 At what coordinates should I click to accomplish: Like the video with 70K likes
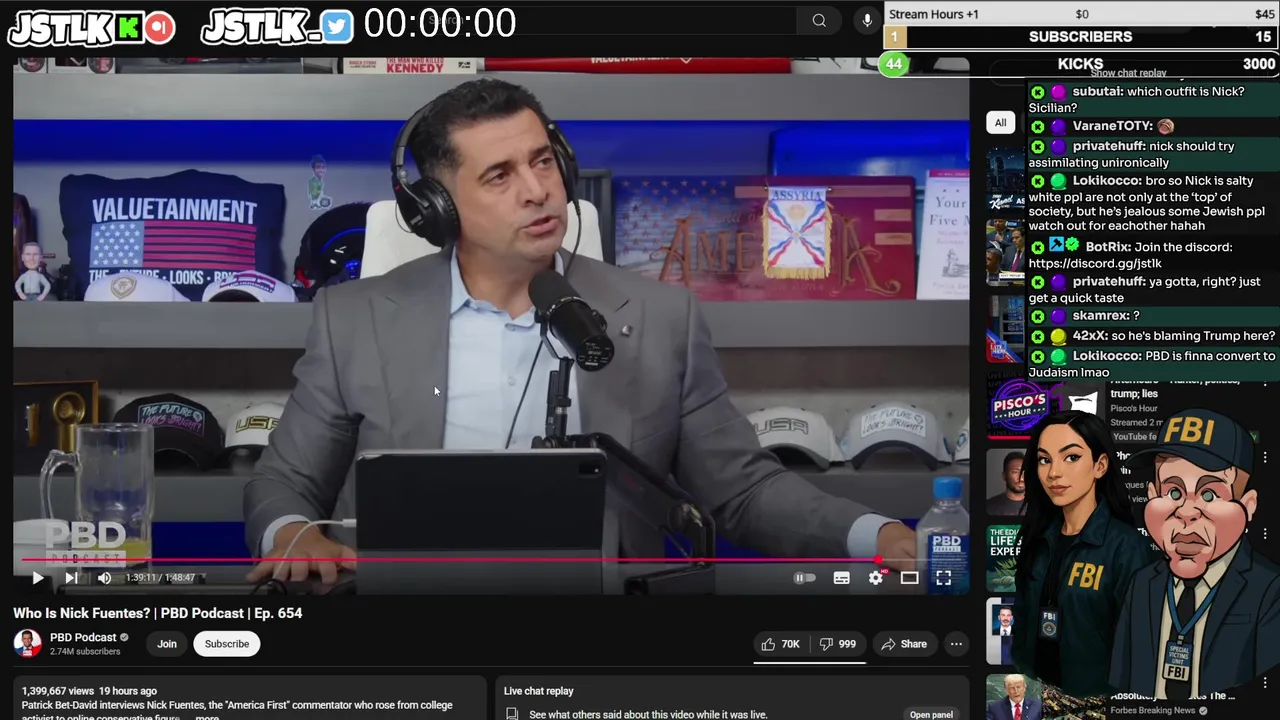780,644
